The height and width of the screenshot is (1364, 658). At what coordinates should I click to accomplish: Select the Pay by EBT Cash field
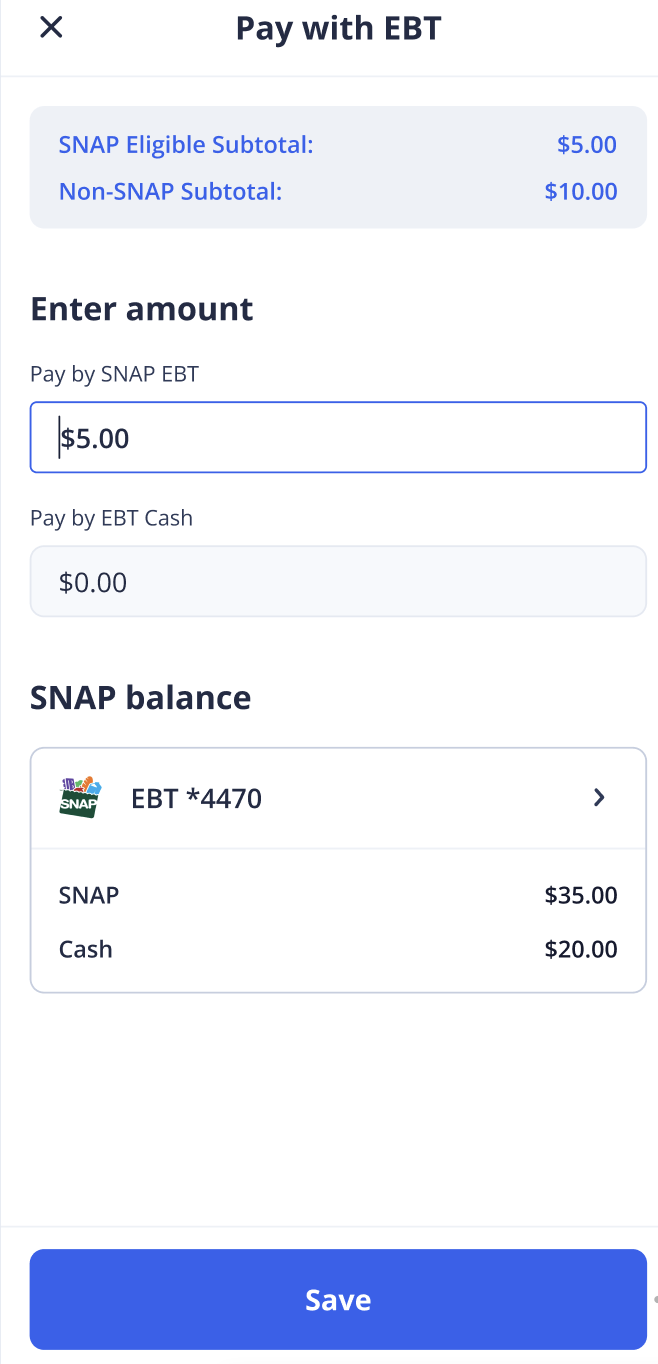click(338, 581)
